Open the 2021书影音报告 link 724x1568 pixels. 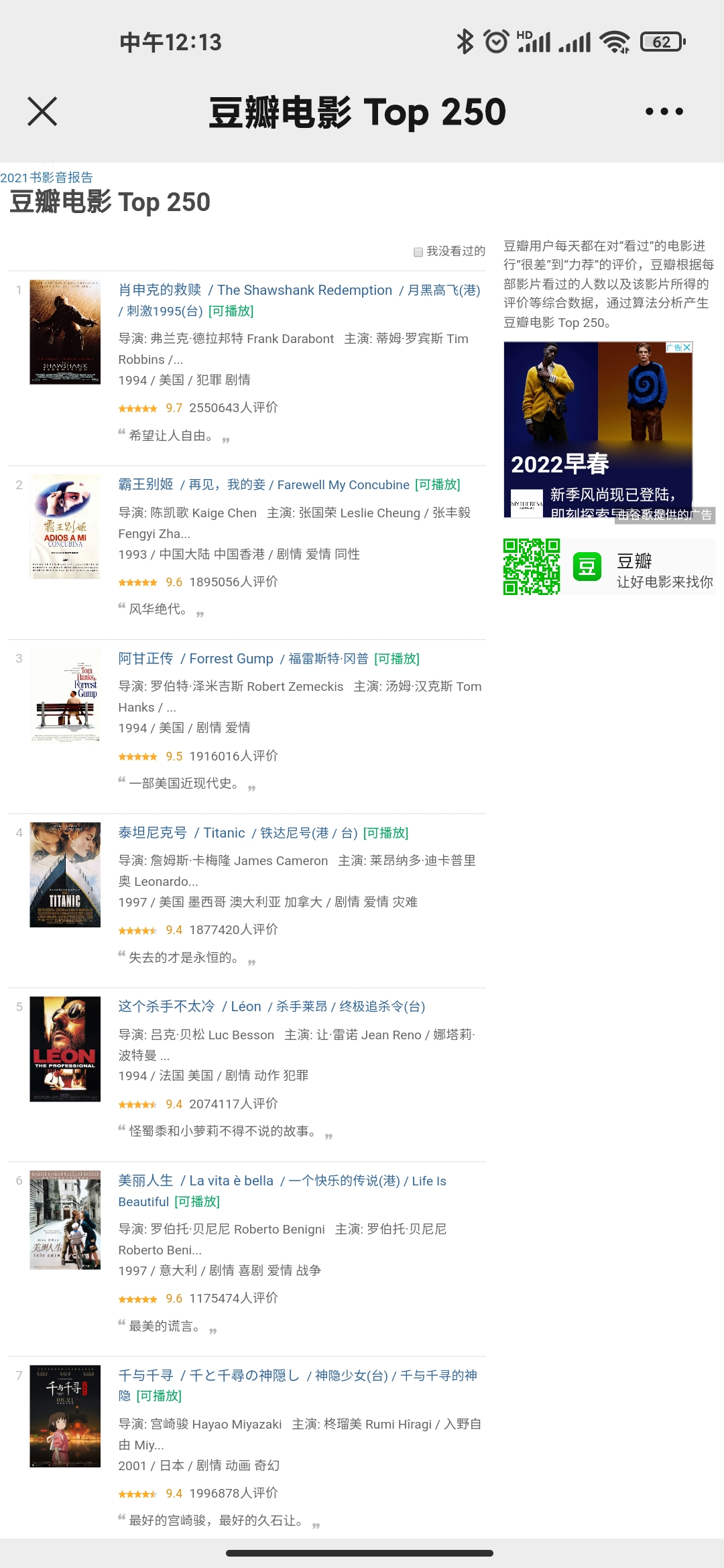pyautogui.click(x=46, y=178)
